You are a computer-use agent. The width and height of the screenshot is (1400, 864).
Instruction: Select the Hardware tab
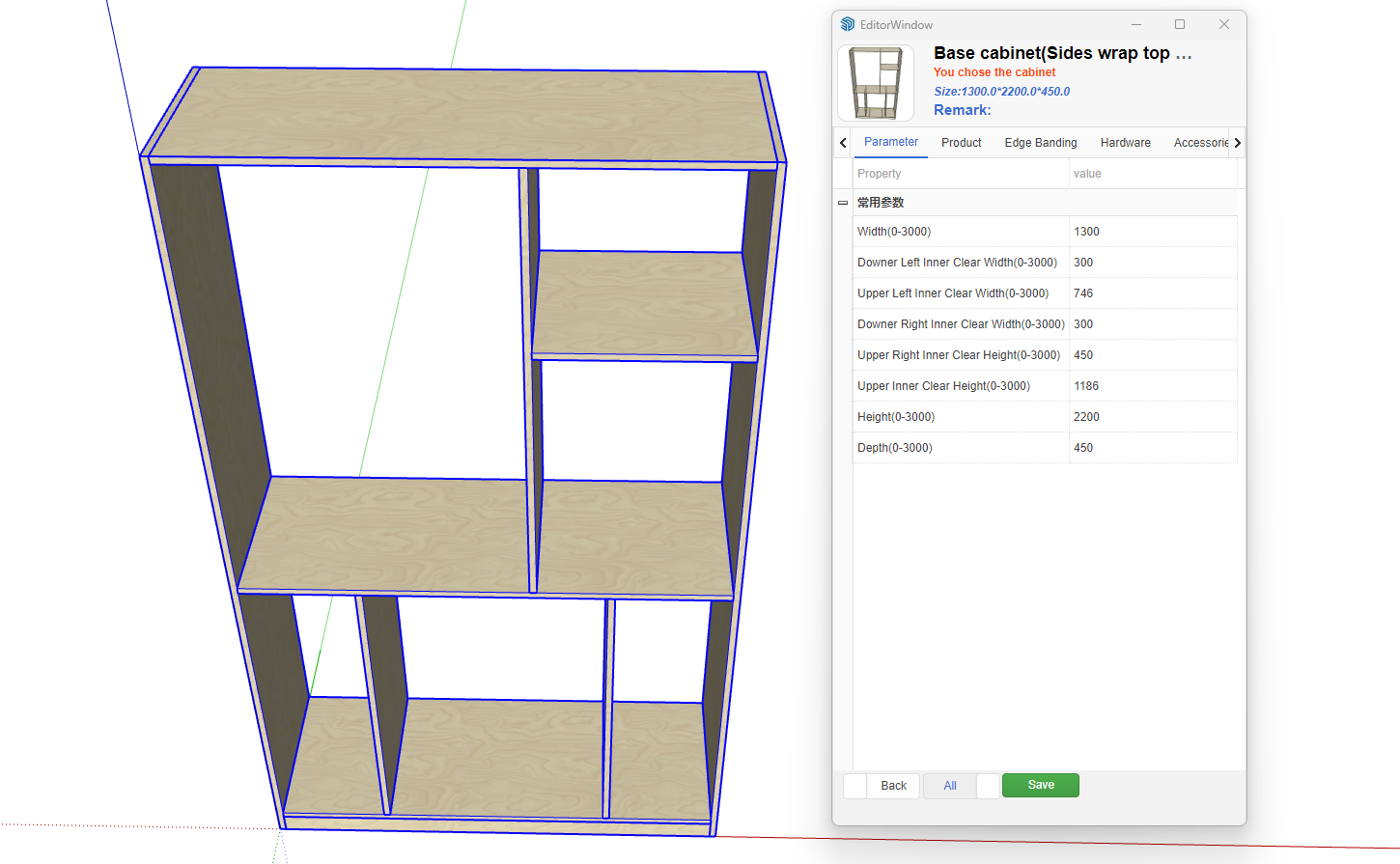1125,143
